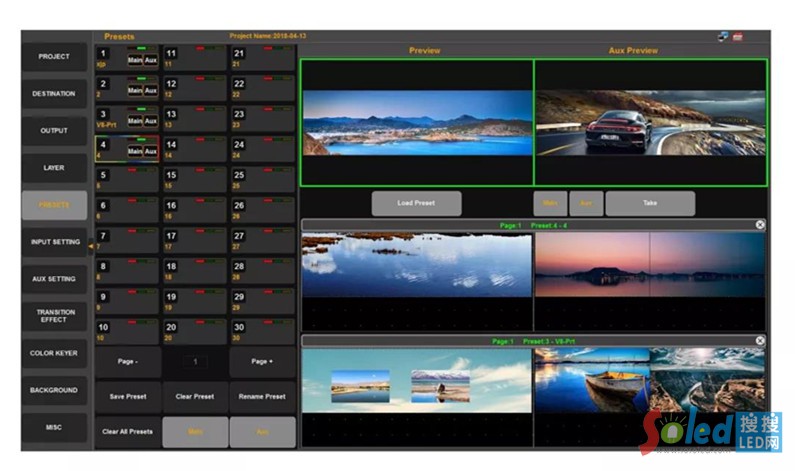Click the preset page number field

195,361
